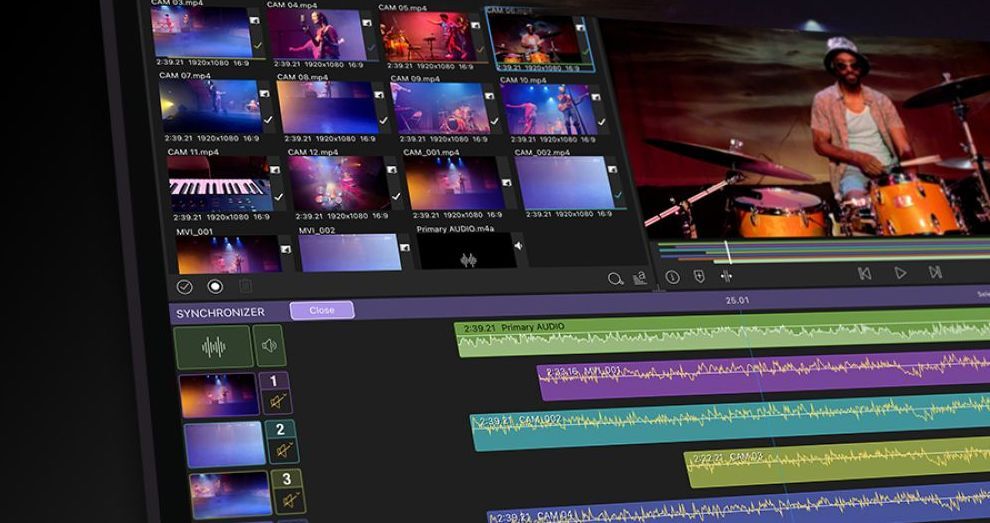Toggle the checkmark on CAM 10.mp4

click(601, 122)
